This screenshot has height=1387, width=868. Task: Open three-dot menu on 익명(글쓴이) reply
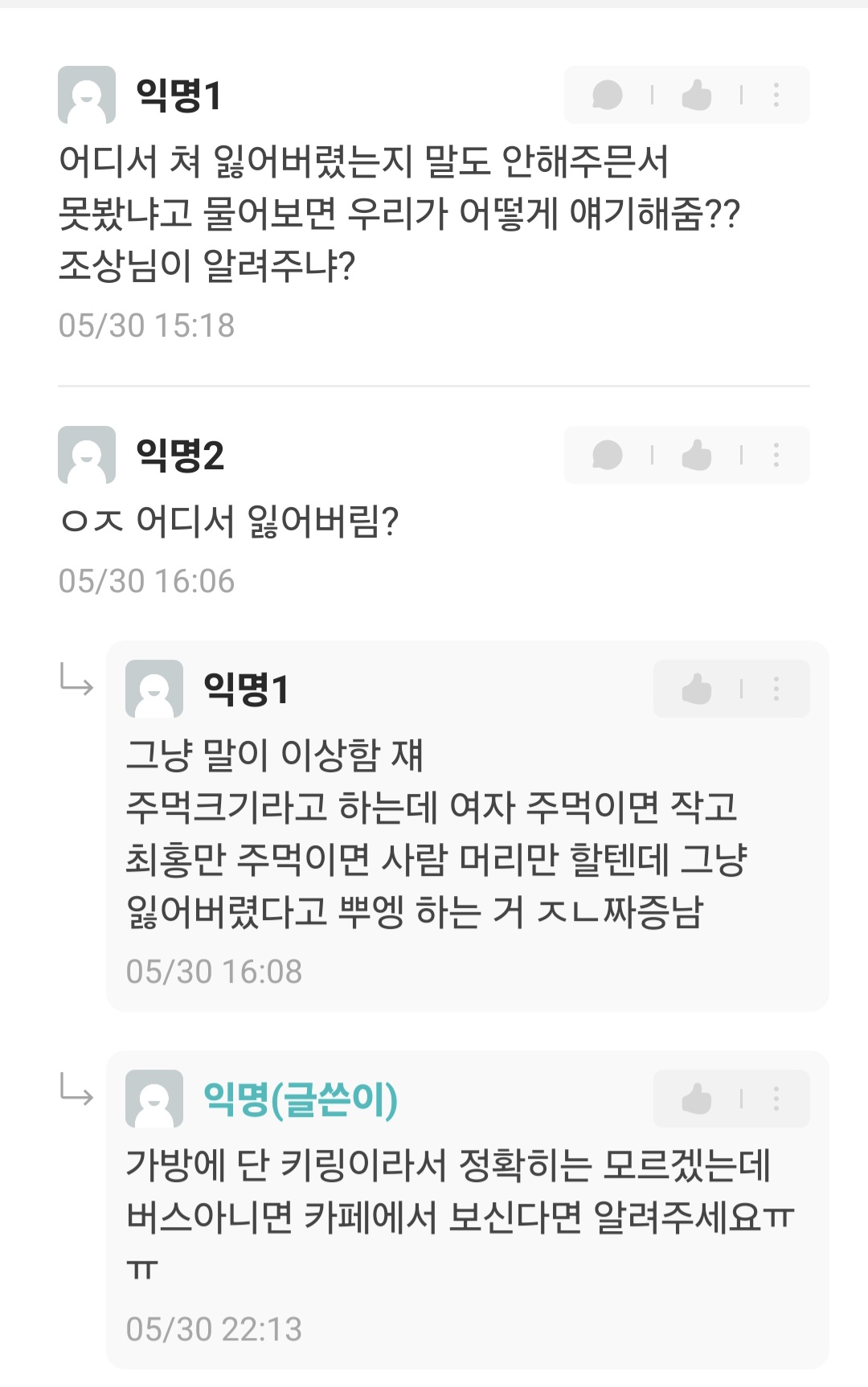pos(776,1099)
